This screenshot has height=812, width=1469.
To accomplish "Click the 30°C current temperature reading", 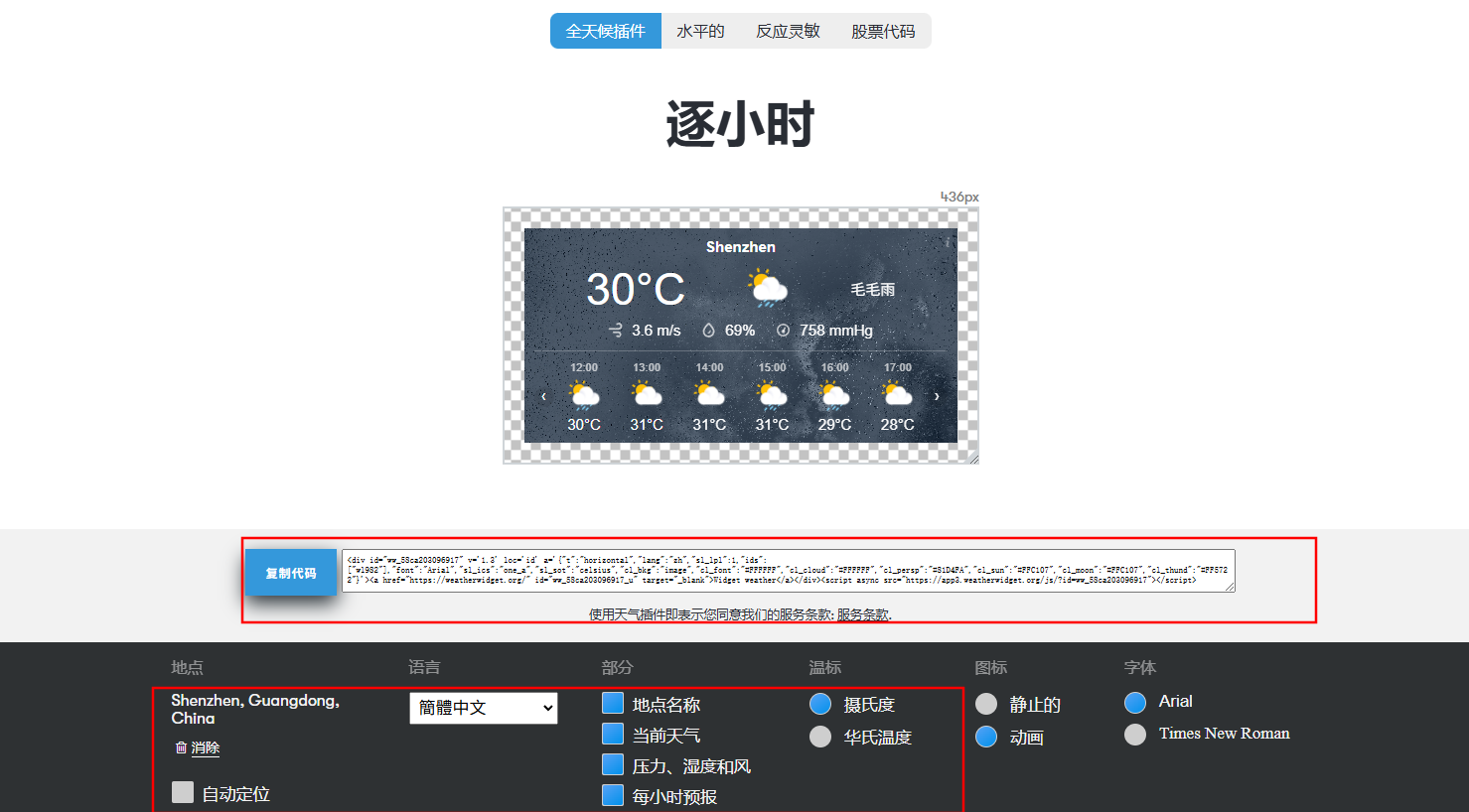I will [x=636, y=289].
